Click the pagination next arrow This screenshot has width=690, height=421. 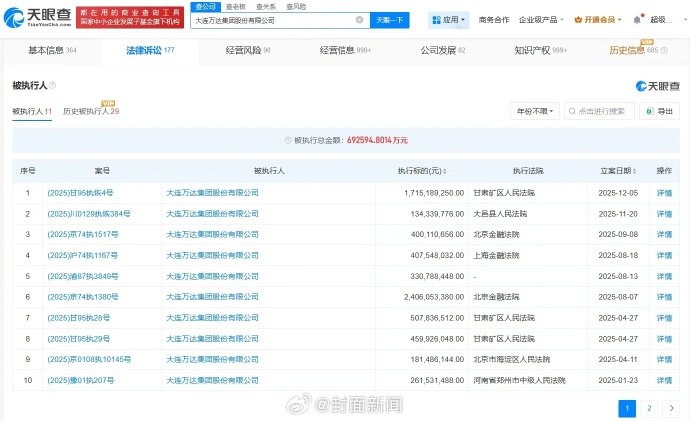pos(670,408)
